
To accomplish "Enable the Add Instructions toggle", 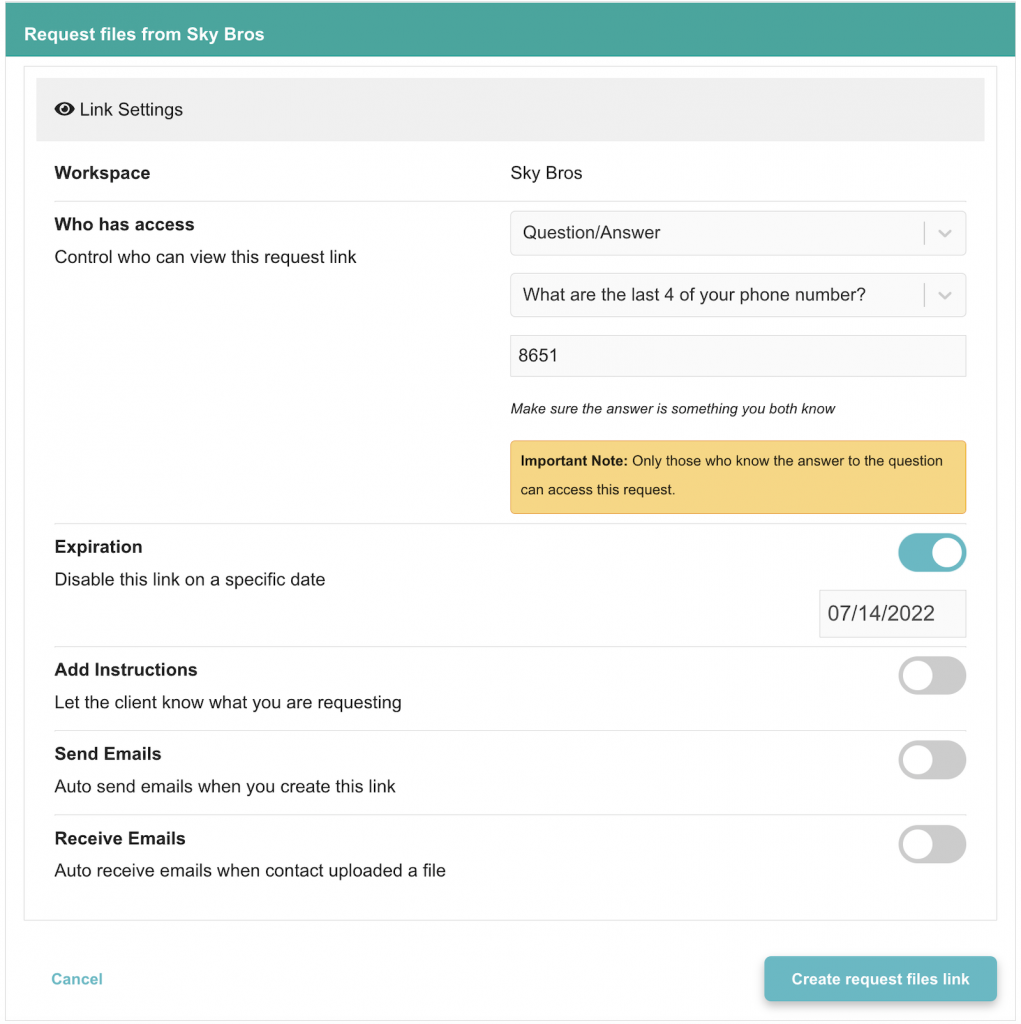I will (x=932, y=676).
